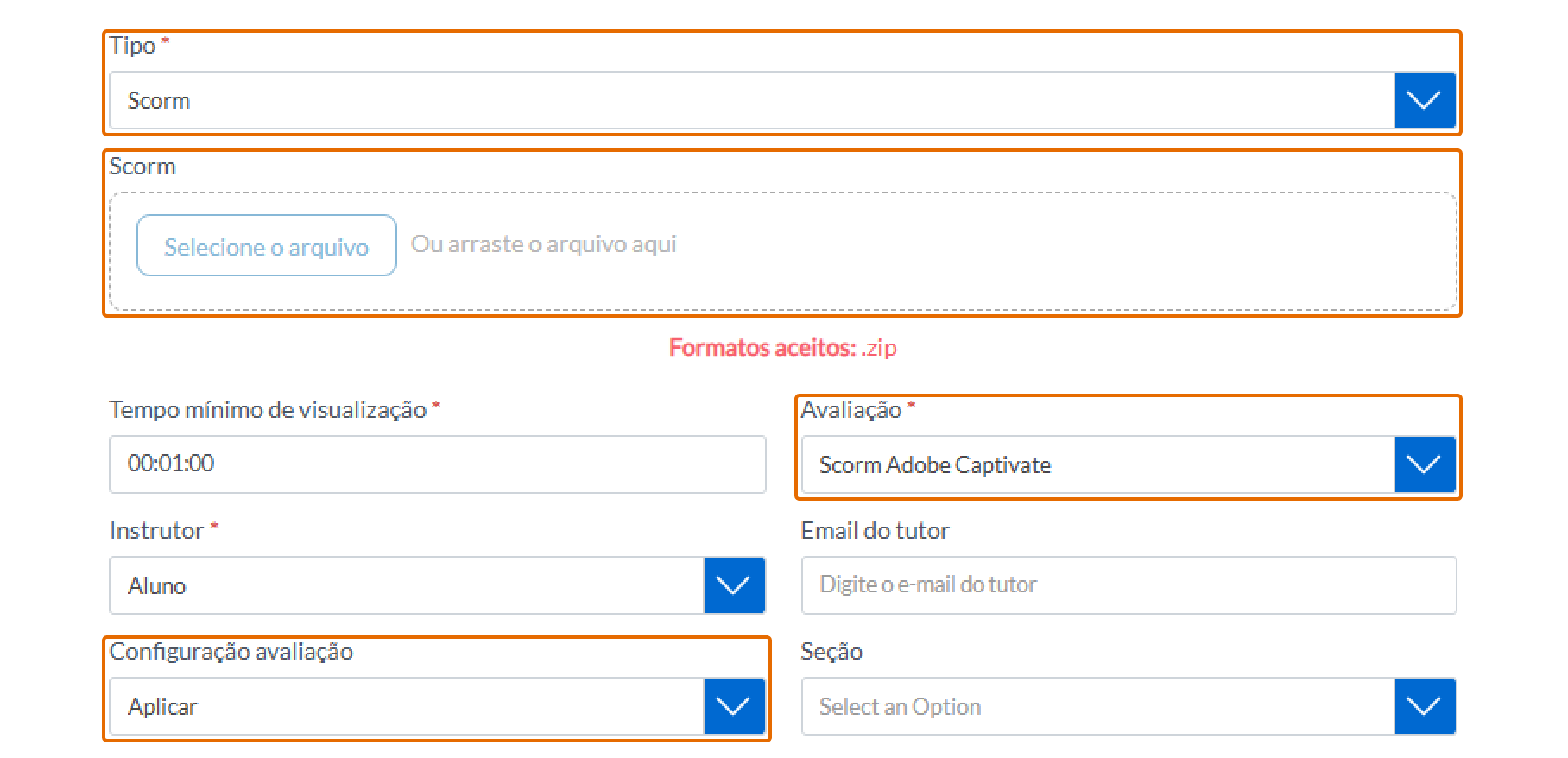This screenshot has width=1568, height=758.
Task: Open the Select an Option combo box
Action: [x=1097, y=707]
